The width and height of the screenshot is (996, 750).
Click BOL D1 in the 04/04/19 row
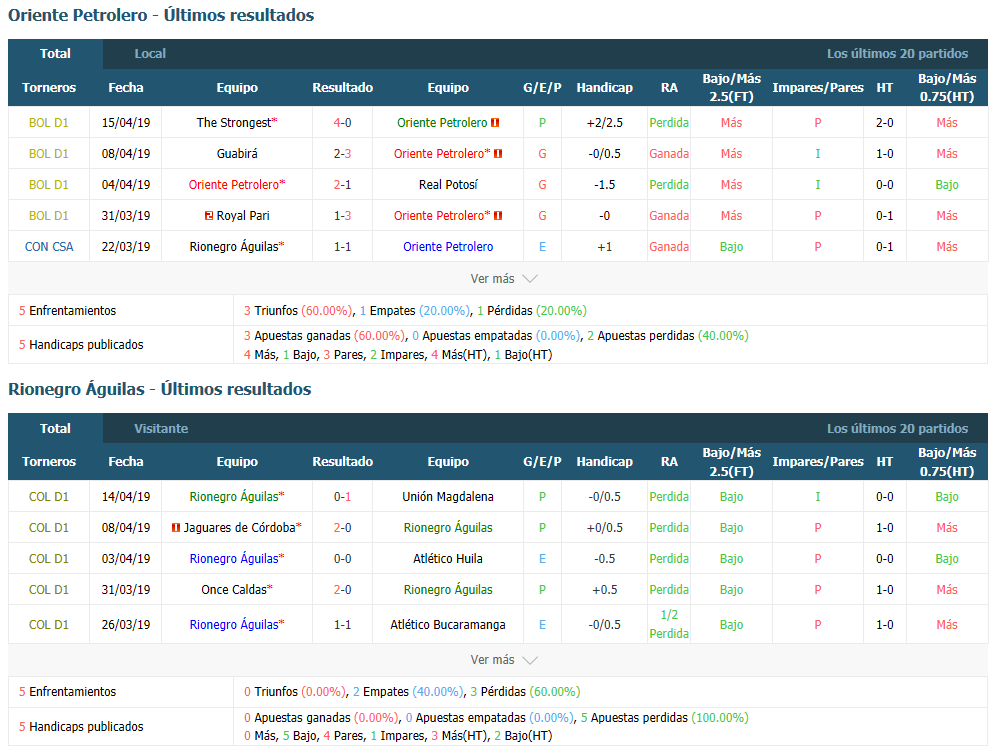(49, 185)
